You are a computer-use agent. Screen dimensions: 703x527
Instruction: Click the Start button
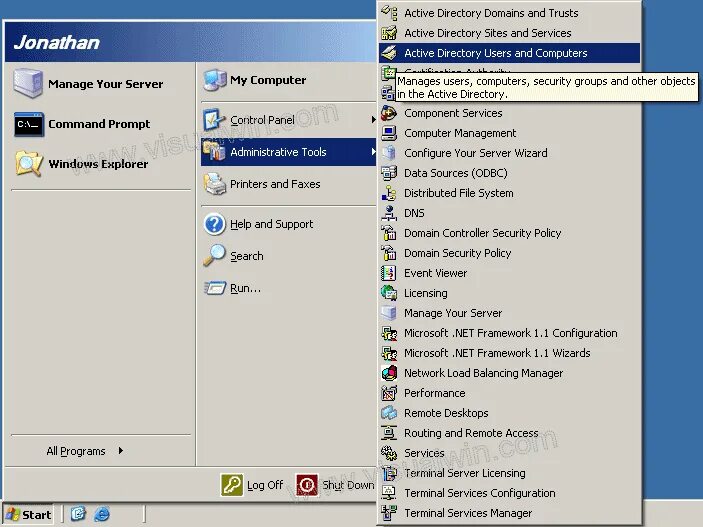[x=28, y=514]
